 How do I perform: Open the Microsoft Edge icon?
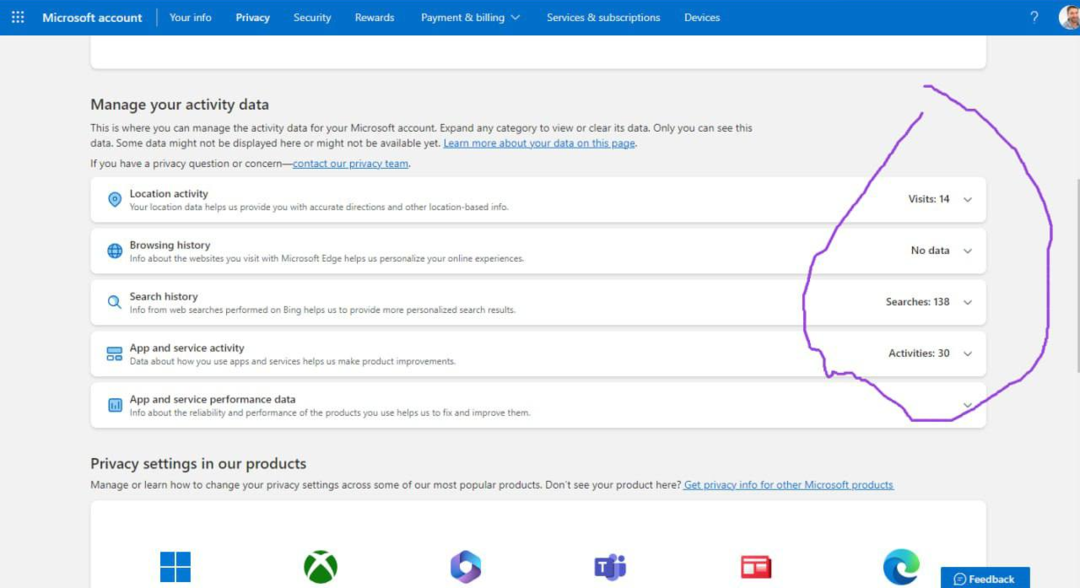click(900, 566)
